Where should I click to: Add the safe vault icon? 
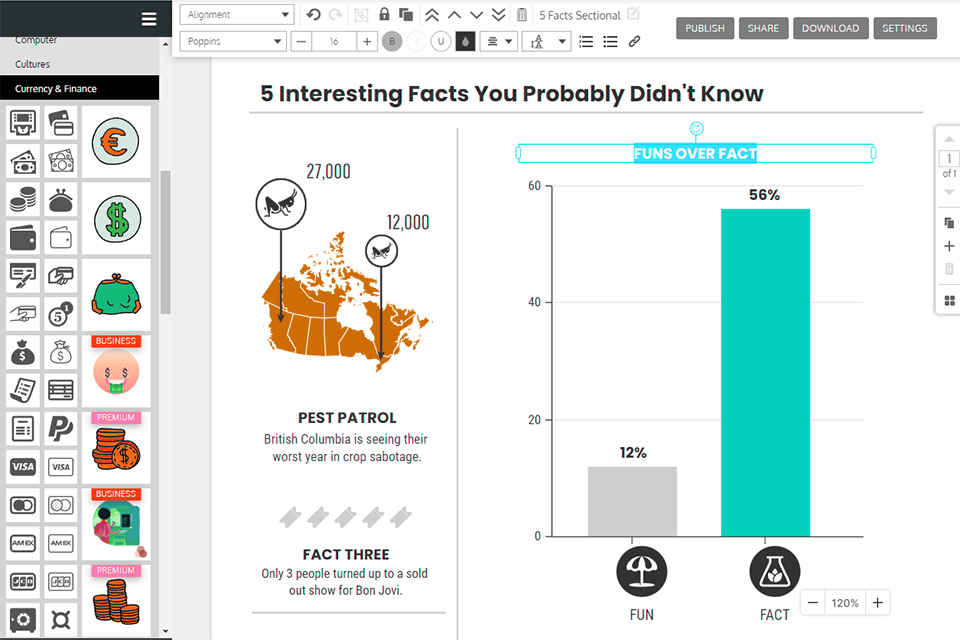click(x=23, y=619)
